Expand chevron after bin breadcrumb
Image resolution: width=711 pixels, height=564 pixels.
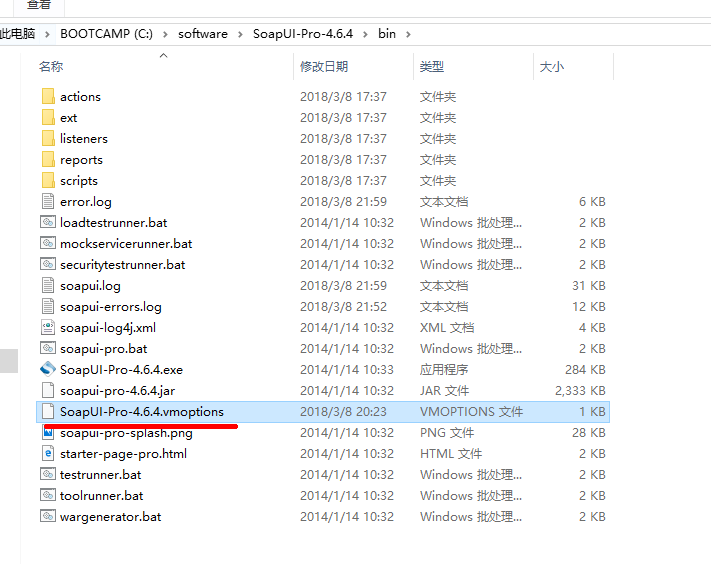(x=409, y=34)
